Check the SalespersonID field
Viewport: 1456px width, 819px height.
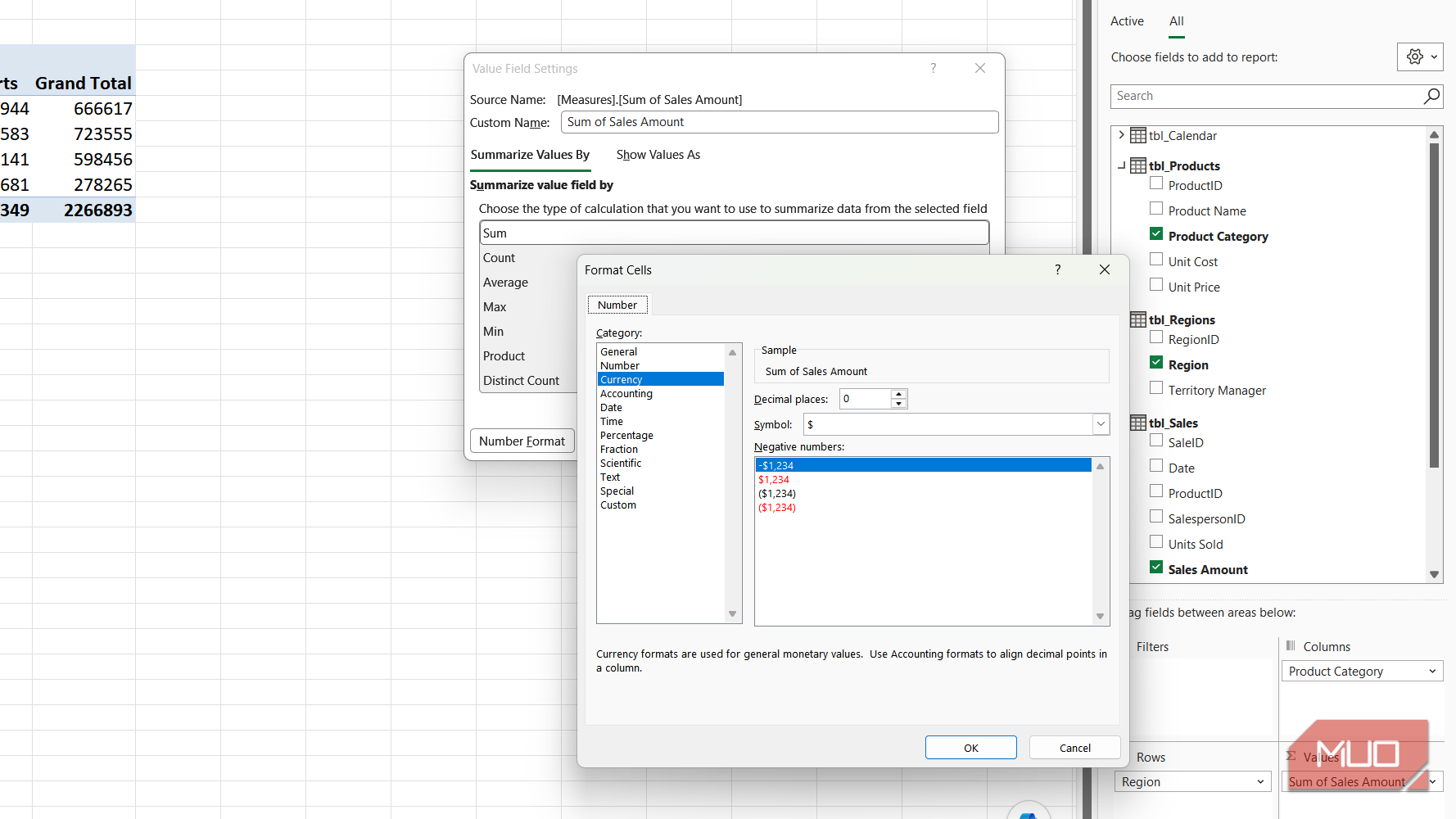[1156, 516]
